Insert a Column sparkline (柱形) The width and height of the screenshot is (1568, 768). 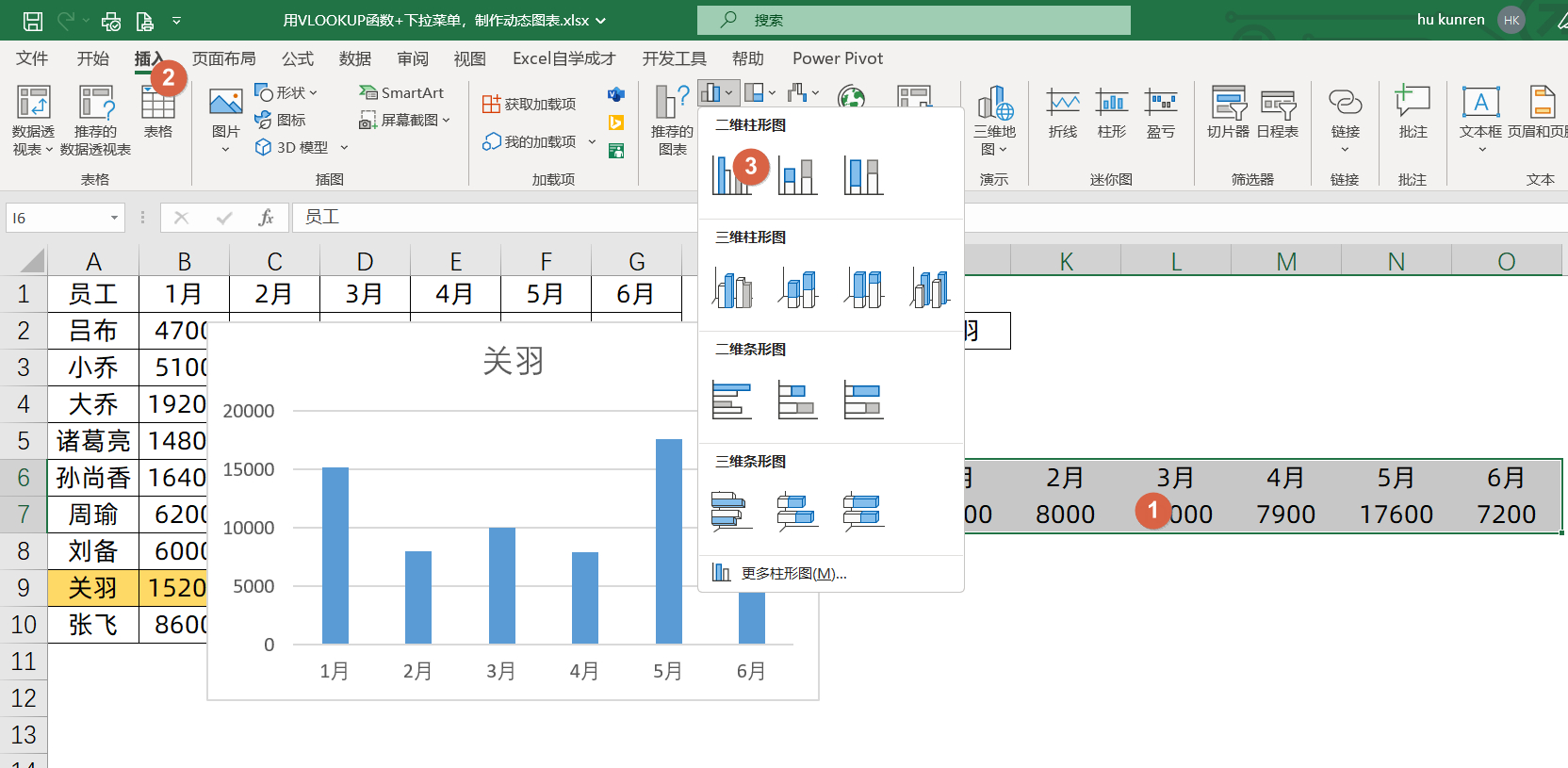click(x=1112, y=112)
